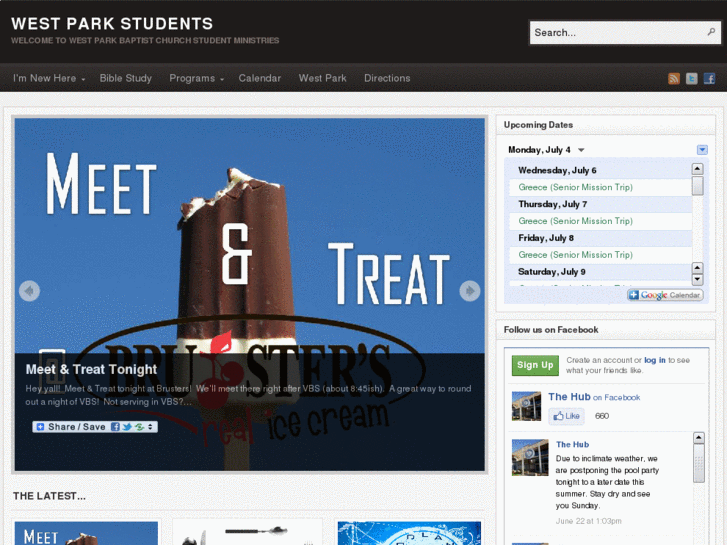Open Bible Study page
This screenshot has height=545, width=727.
[x=126, y=78]
